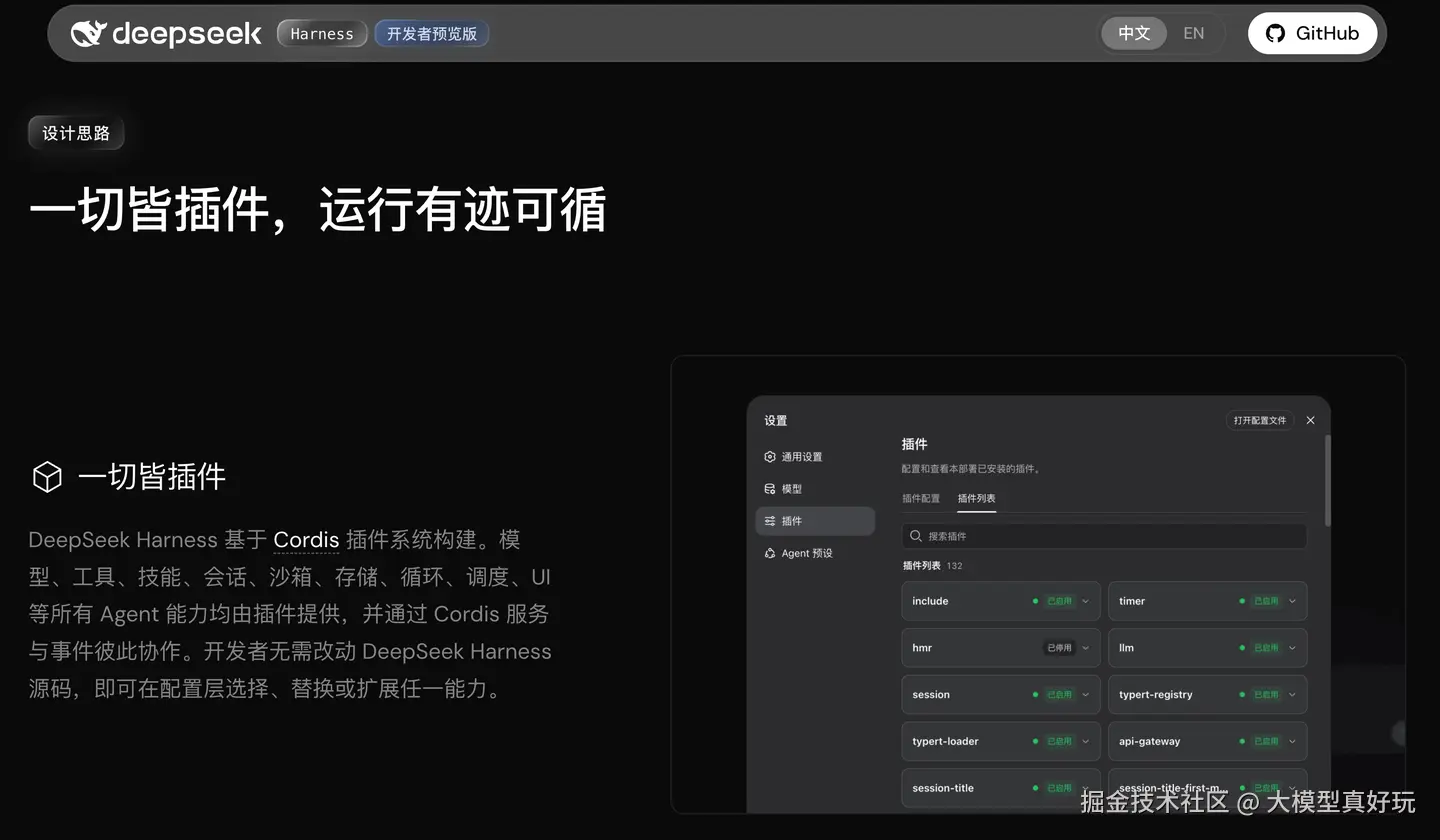Expand the hmr plugin chevron
The width and height of the screenshot is (1440, 840).
[1086, 648]
